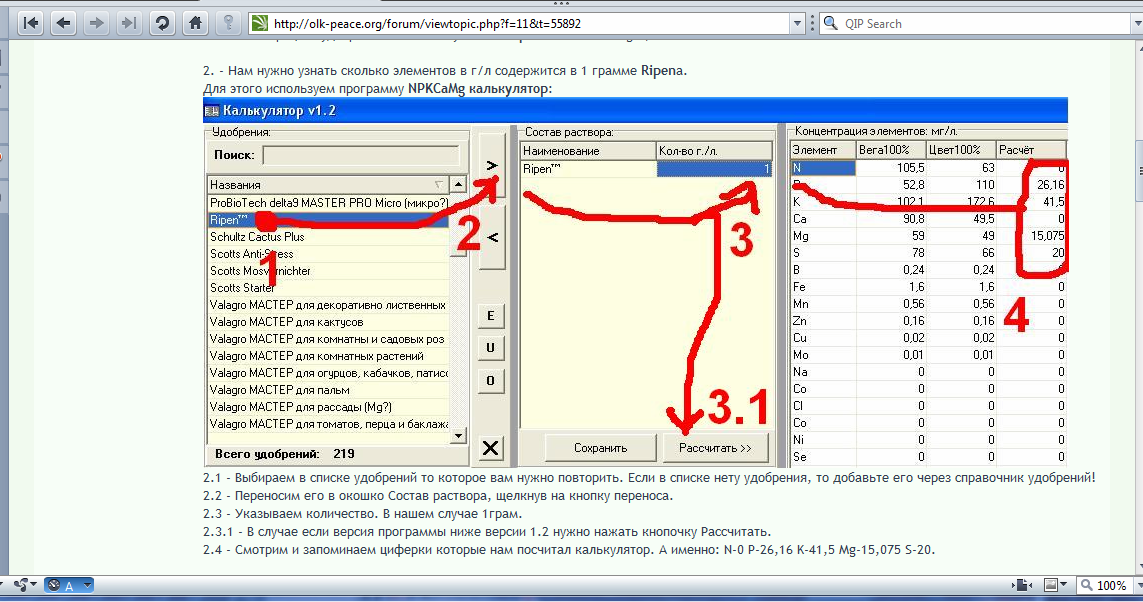Select the Mo element row

(929, 355)
